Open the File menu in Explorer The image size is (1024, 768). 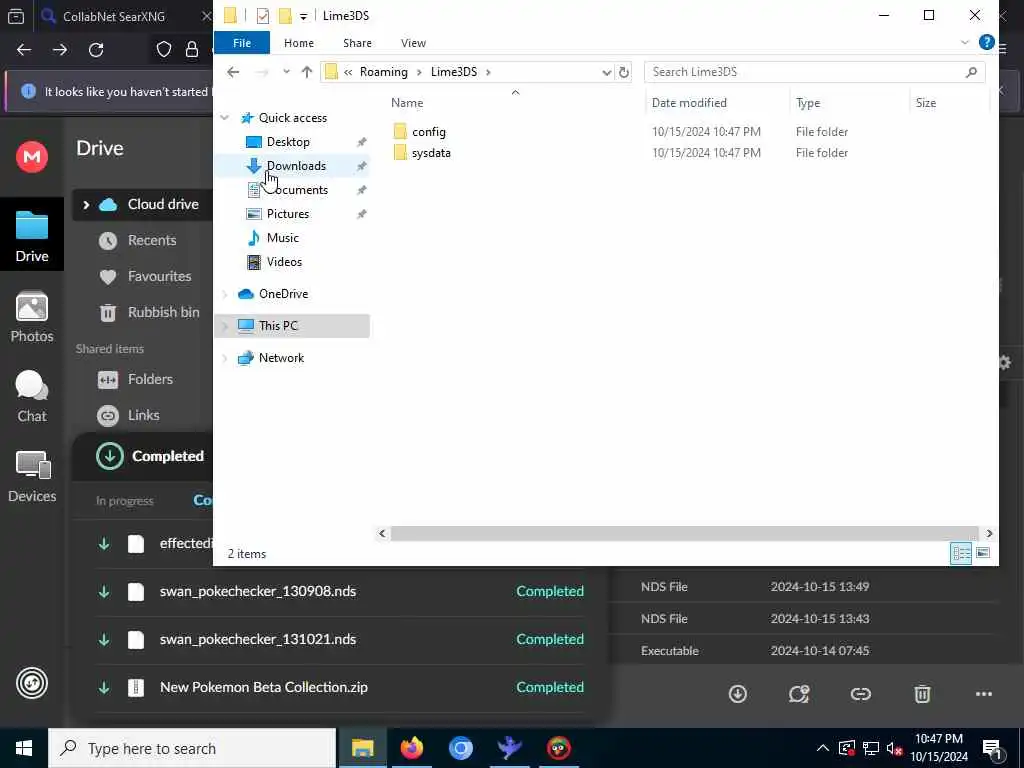pyautogui.click(x=242, y=43)
